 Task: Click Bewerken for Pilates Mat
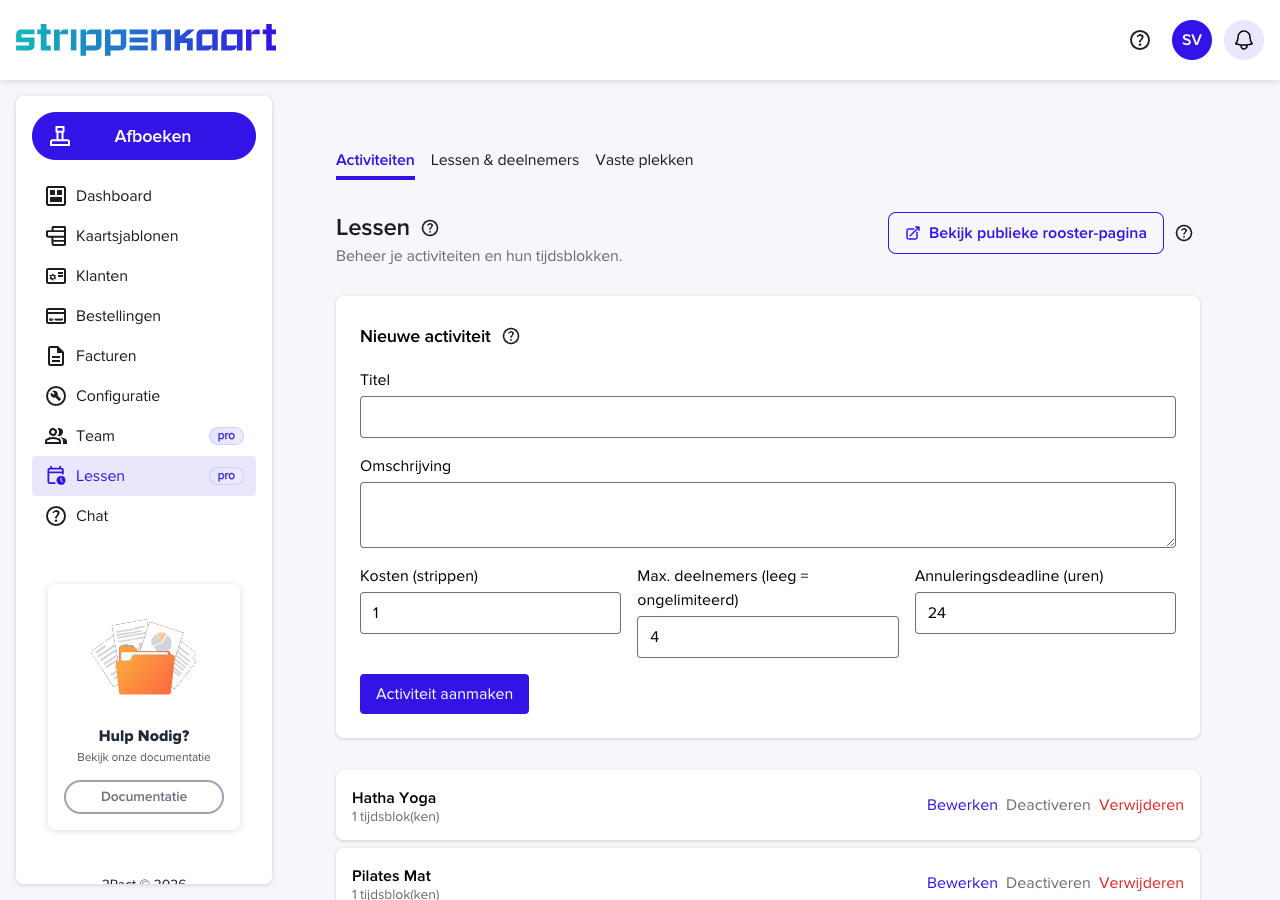(962, 883)
